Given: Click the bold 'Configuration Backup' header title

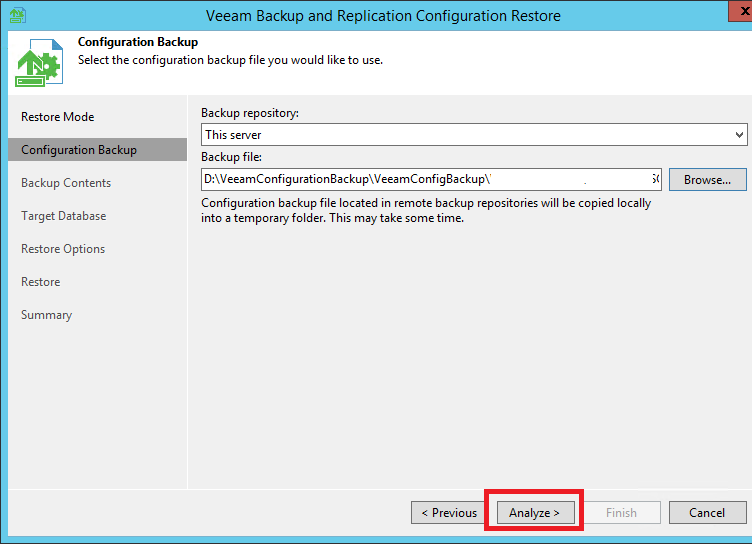Looking at the screenshot, I should tap(138, 42).
